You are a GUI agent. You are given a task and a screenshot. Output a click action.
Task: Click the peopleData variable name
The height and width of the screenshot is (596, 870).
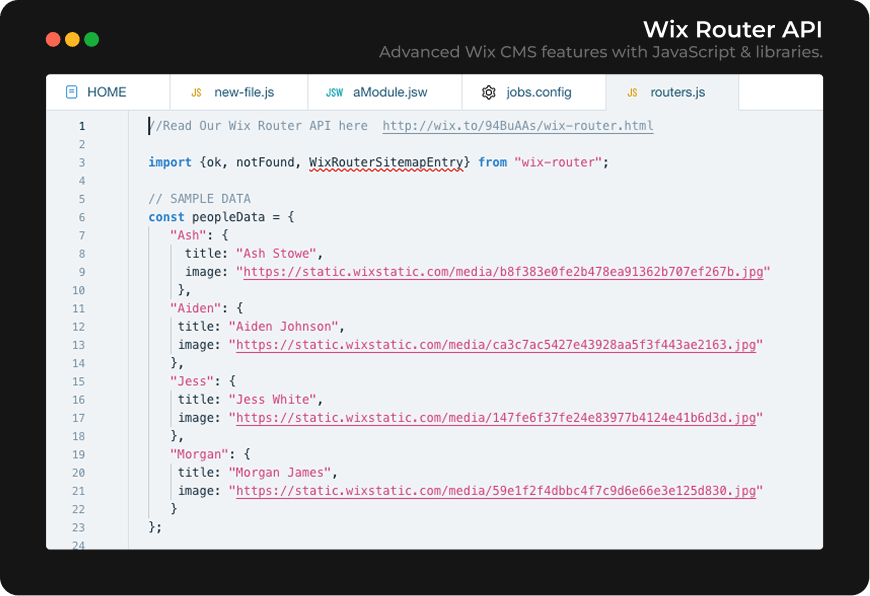[229, 217]
